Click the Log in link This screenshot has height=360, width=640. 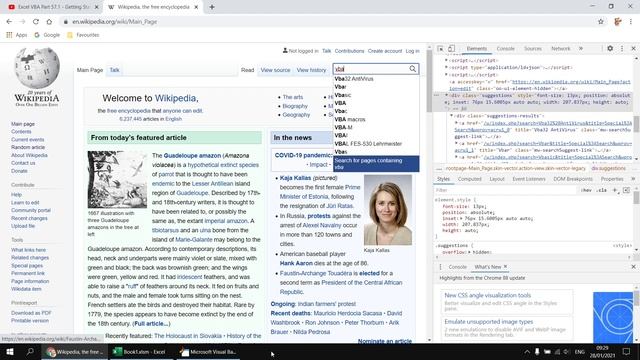coord(412,51)
